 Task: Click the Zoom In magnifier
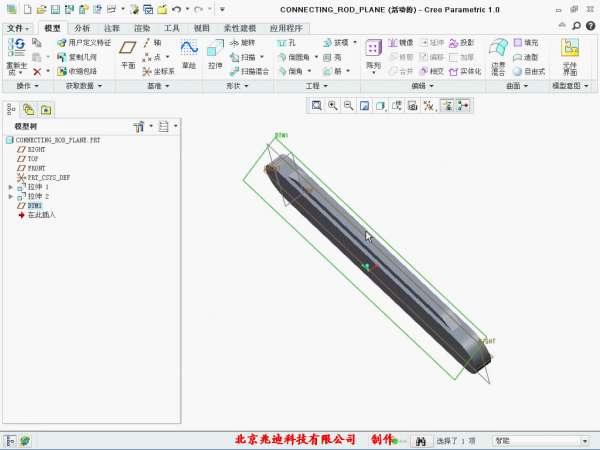pyautogui.click(x=333, y=105)
